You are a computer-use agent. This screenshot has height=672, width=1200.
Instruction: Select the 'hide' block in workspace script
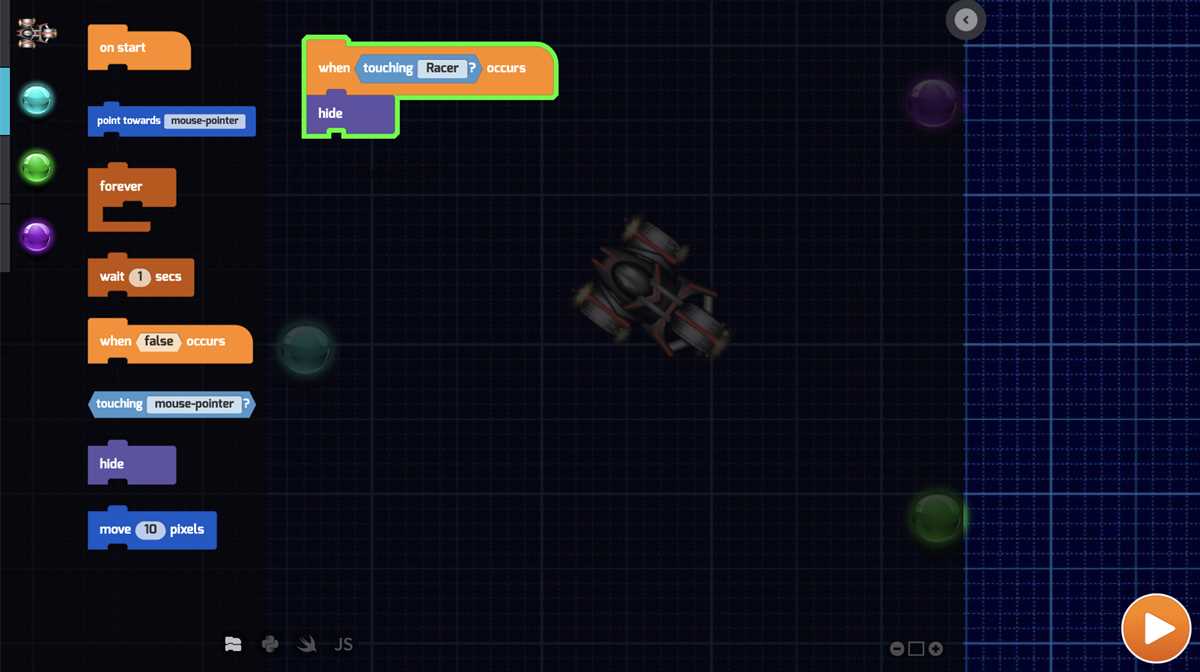(350, 114)
